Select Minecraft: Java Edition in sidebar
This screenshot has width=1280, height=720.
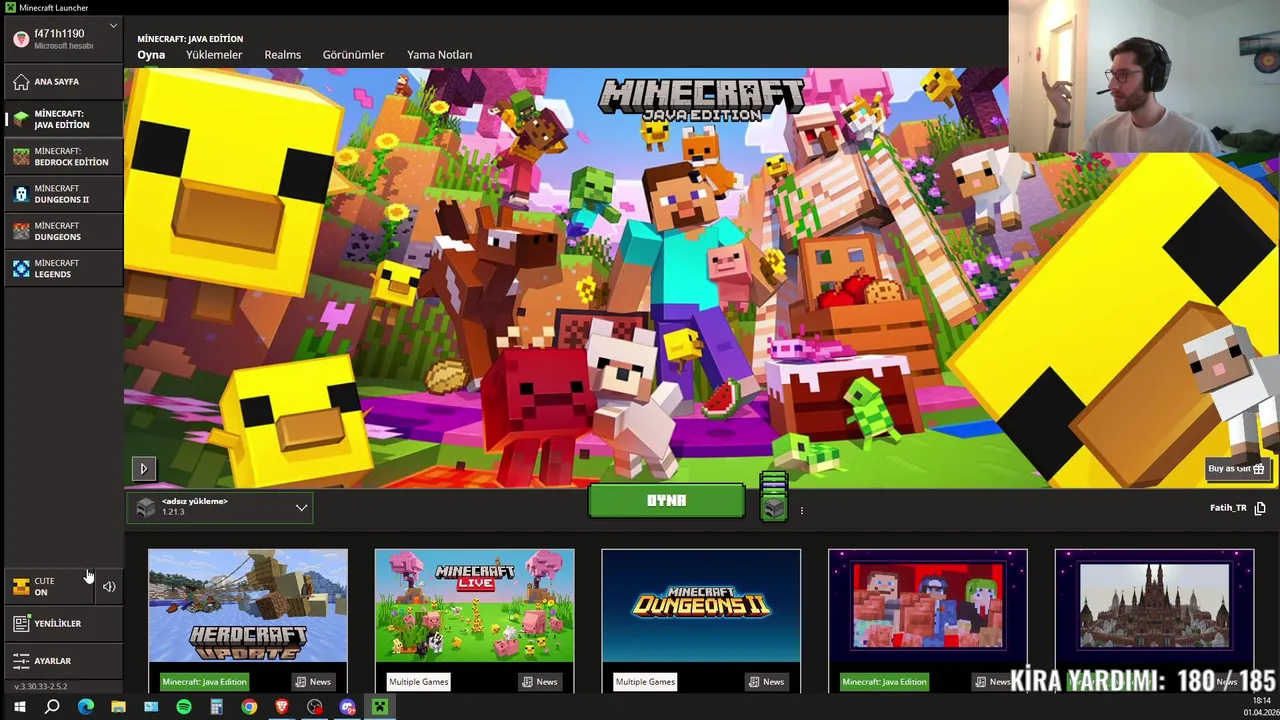click(x=63, y=119)
